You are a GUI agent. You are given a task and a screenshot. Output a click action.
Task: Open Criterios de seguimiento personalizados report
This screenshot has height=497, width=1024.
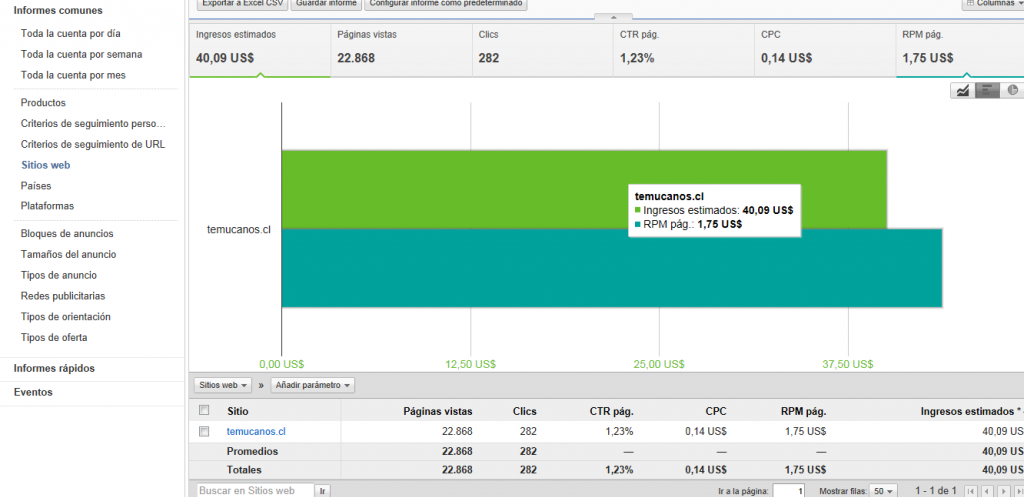pyautogui.click(x=93, y=123)
